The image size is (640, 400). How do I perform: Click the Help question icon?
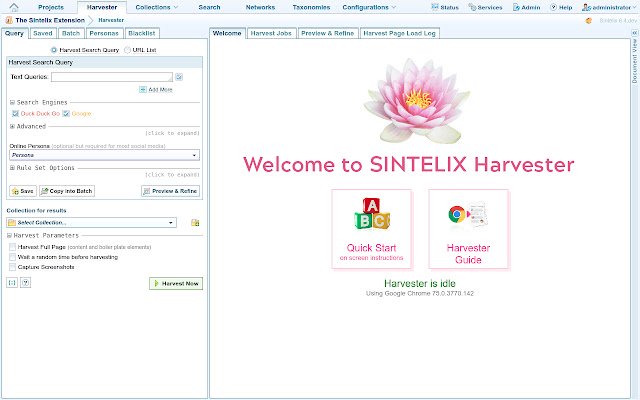point(553,7)
